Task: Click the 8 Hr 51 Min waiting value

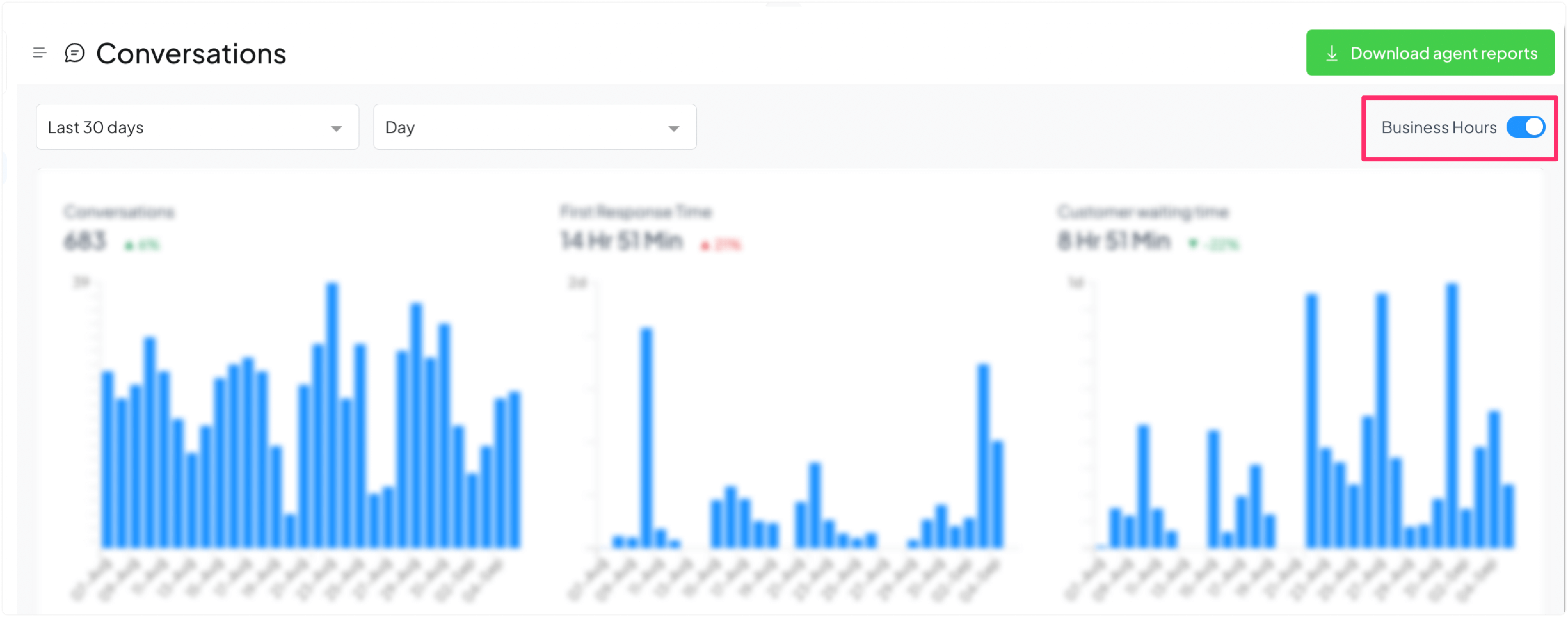Action: [1113, 241]
